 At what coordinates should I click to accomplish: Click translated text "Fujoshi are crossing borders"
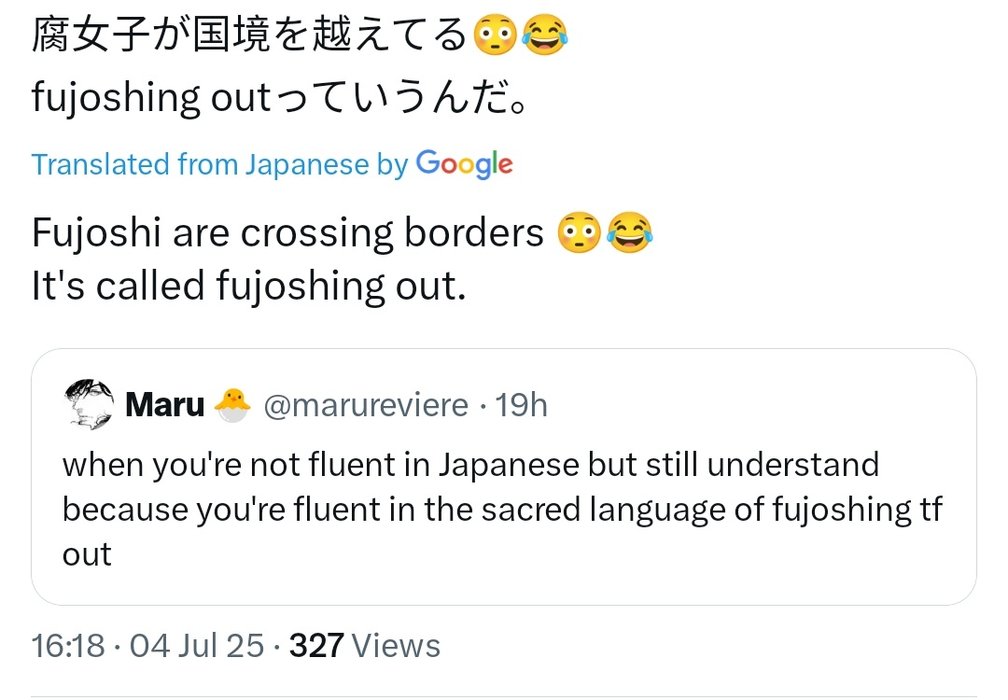(x=288, y=234)
